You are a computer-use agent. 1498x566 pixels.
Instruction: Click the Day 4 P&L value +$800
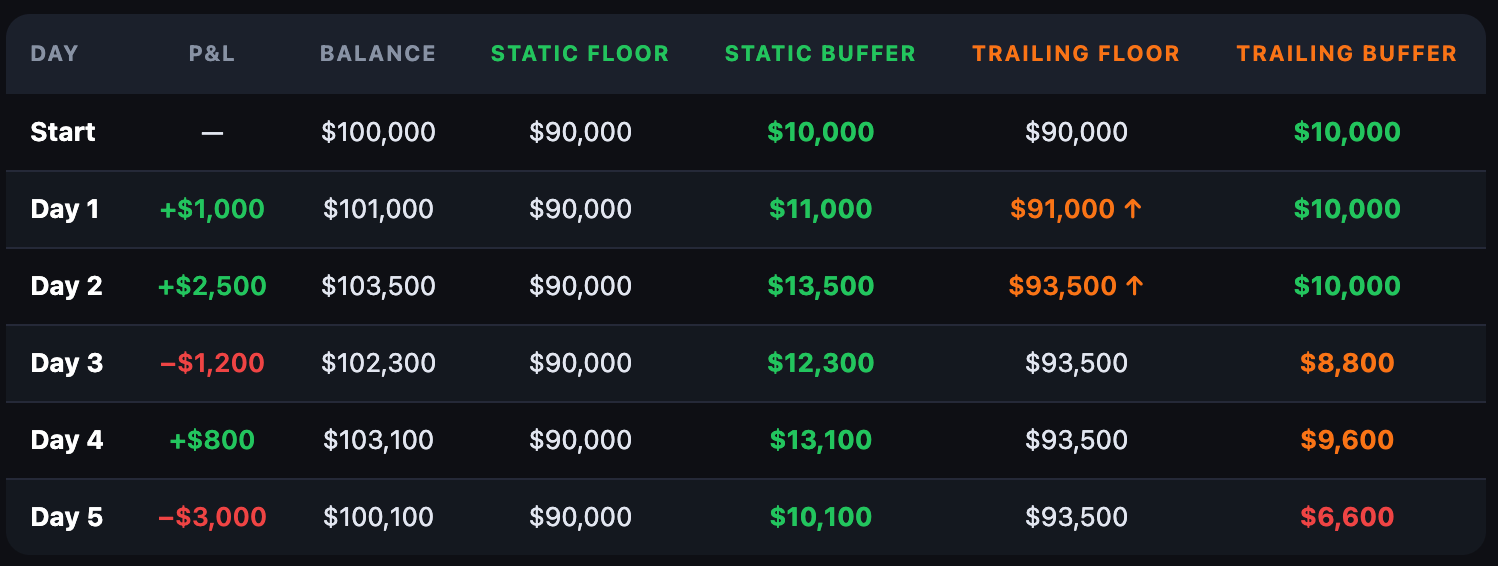coord(212,440)
